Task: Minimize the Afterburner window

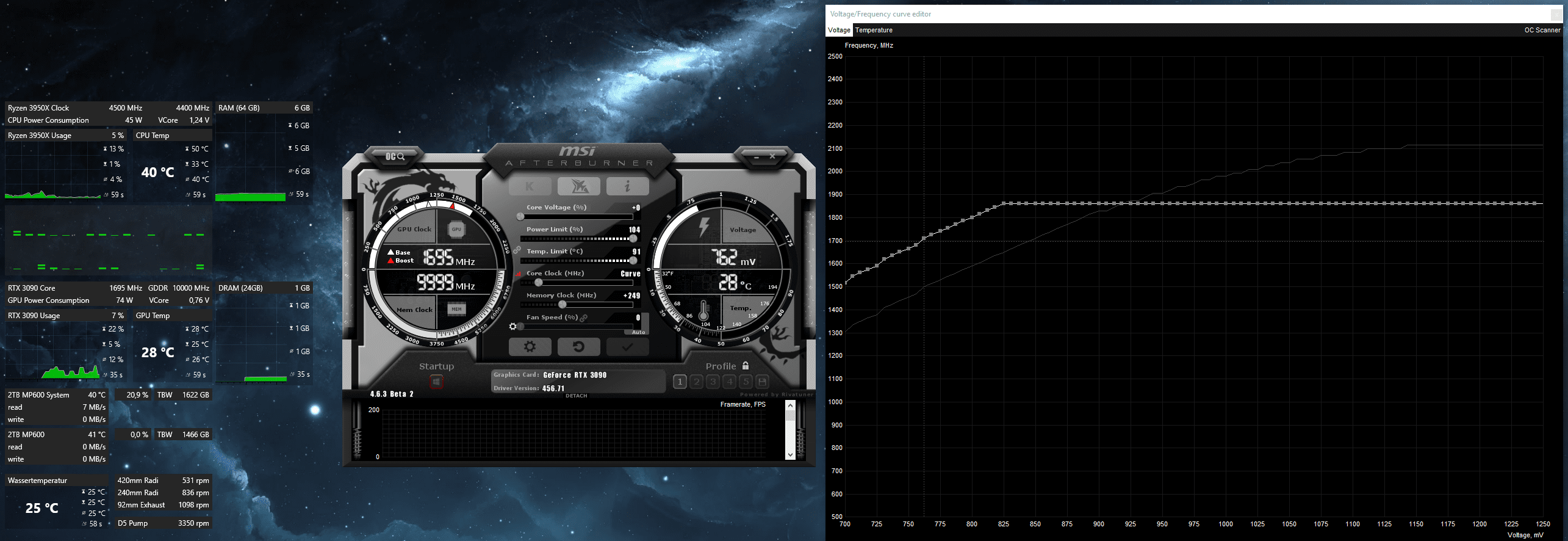Action: 757,158
